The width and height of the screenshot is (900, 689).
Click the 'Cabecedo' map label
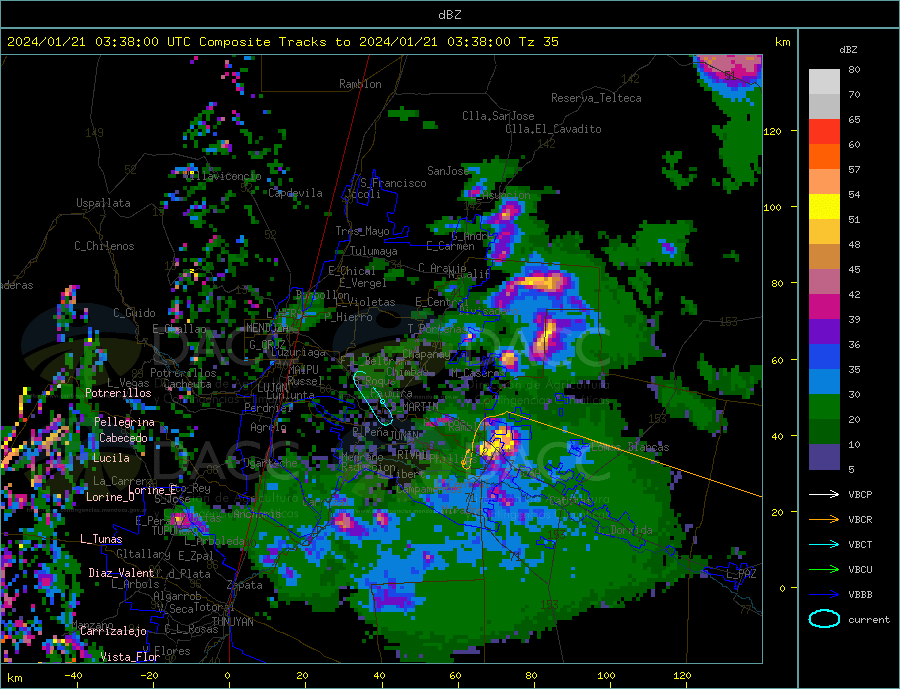click(123, 438)
